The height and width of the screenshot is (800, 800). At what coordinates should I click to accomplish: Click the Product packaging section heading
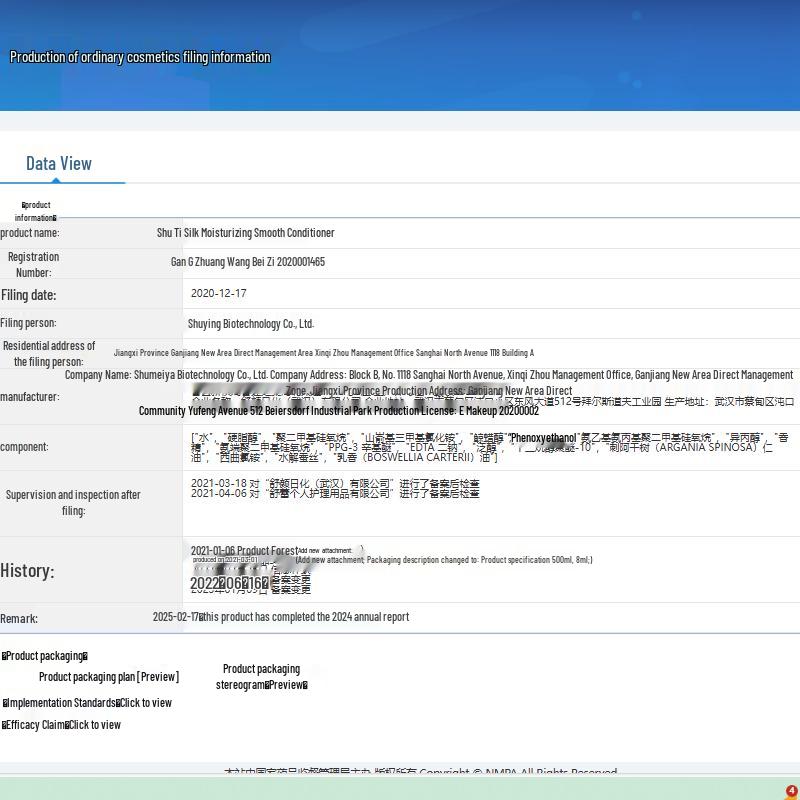coord(45,656)
